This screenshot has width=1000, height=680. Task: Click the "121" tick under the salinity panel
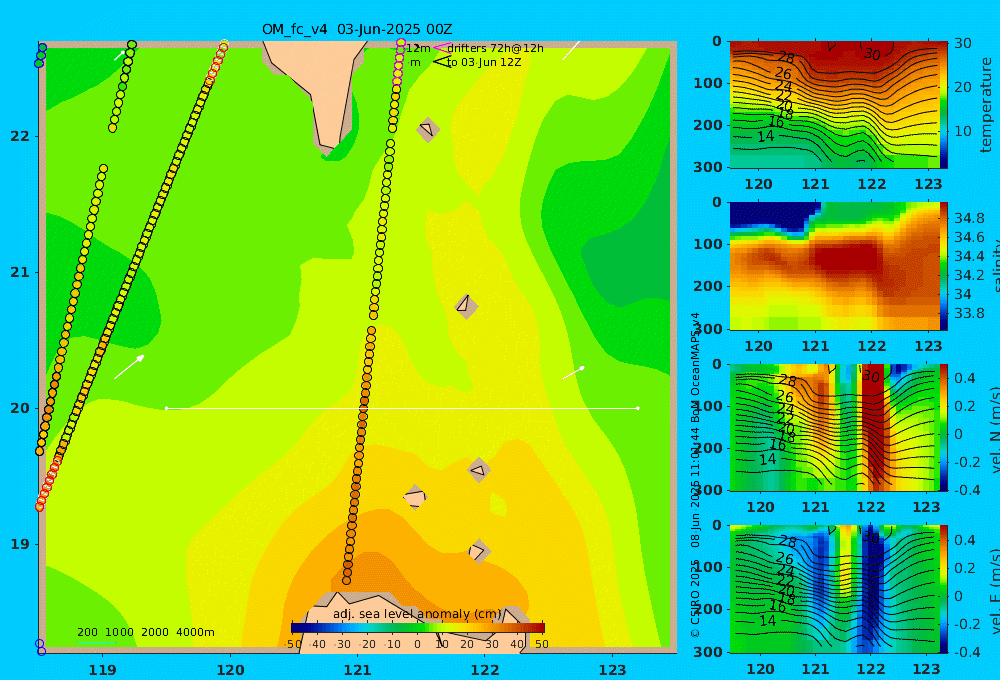point(815,346)
